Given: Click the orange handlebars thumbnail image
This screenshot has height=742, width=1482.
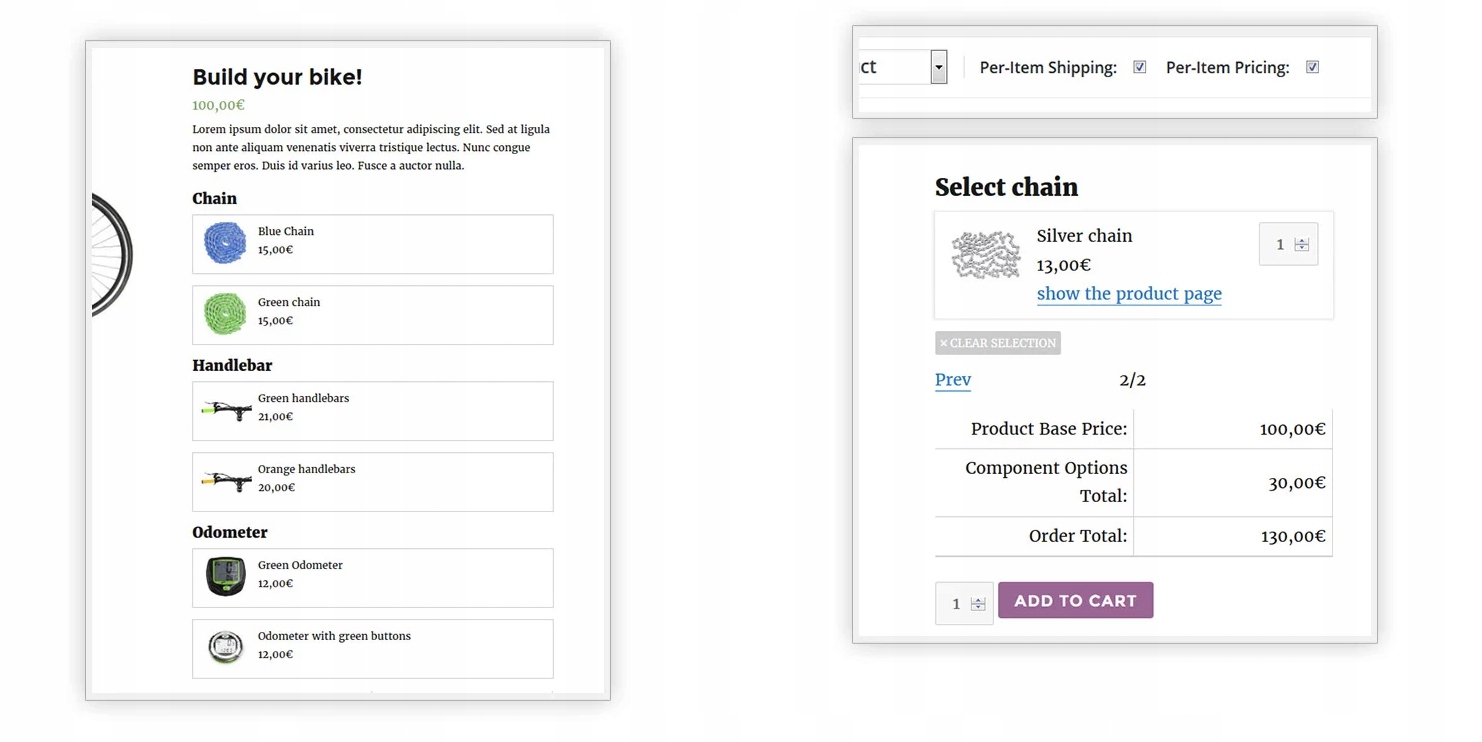Looking at the screenshot, I should (226, 481).
